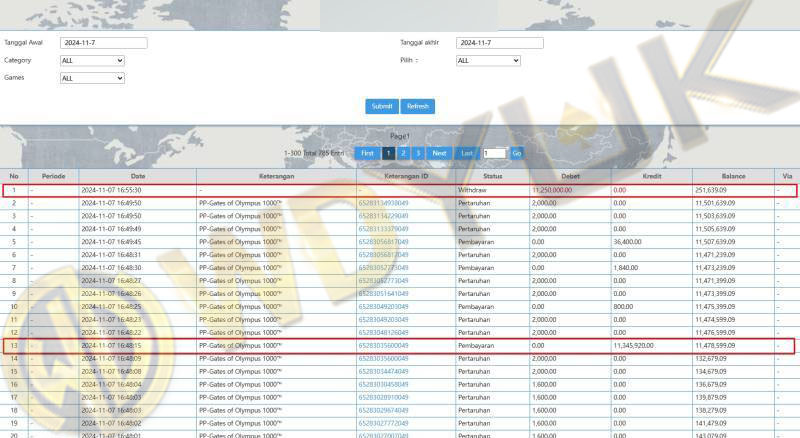Open transaction ID 65283051641049
This screenshot has width=800, height=438.
[383, 294]
